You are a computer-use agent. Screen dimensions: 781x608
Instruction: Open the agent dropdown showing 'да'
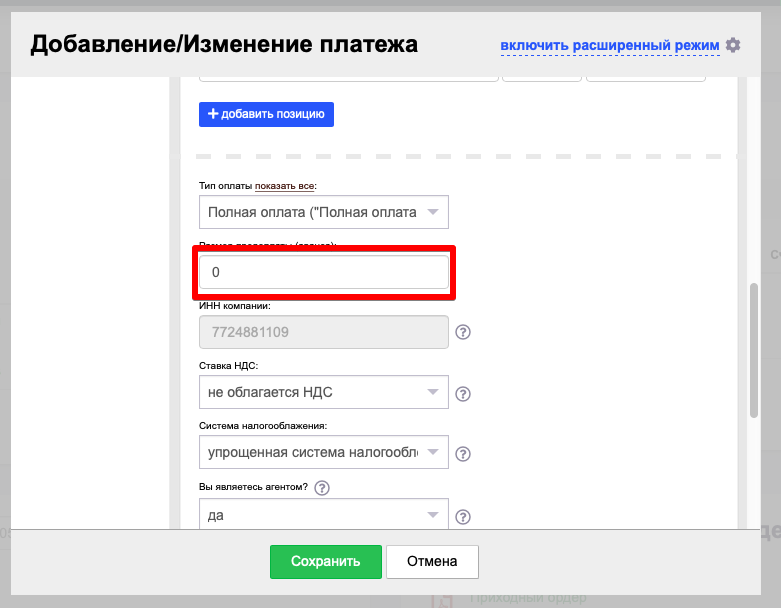(x=324, y=514)
